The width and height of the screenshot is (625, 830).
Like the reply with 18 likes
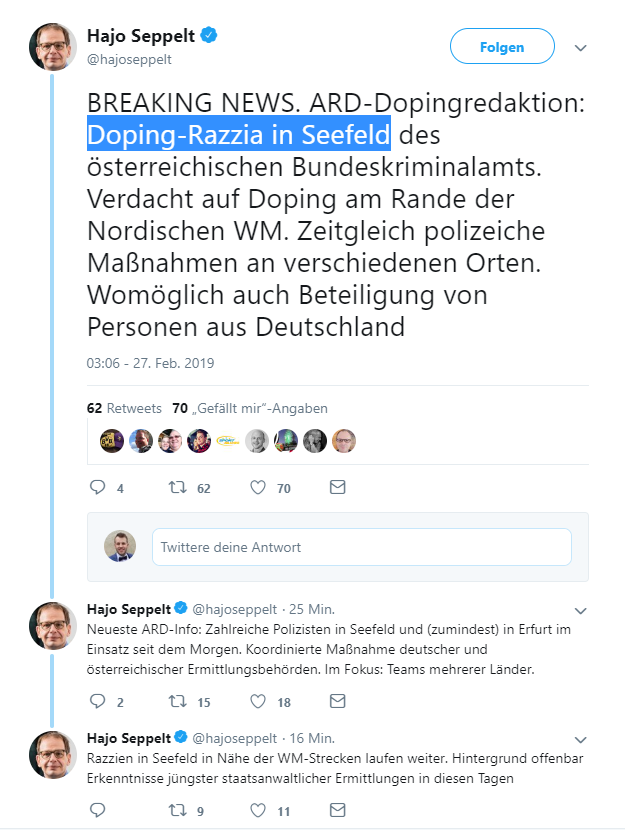point(258,701)
